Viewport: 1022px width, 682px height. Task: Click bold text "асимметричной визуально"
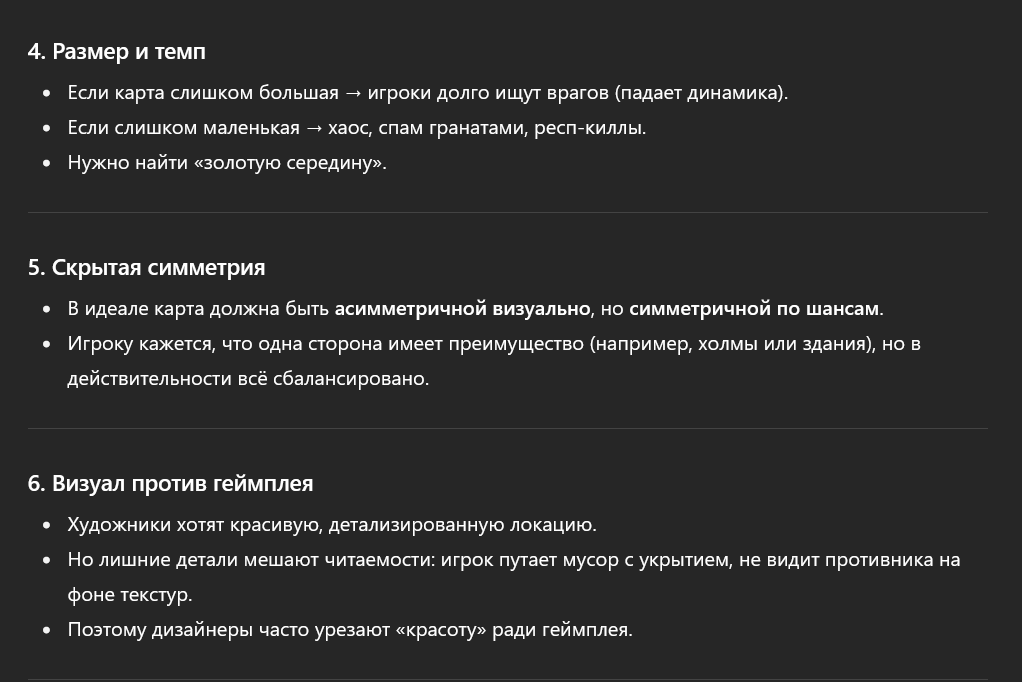point(462,308)
